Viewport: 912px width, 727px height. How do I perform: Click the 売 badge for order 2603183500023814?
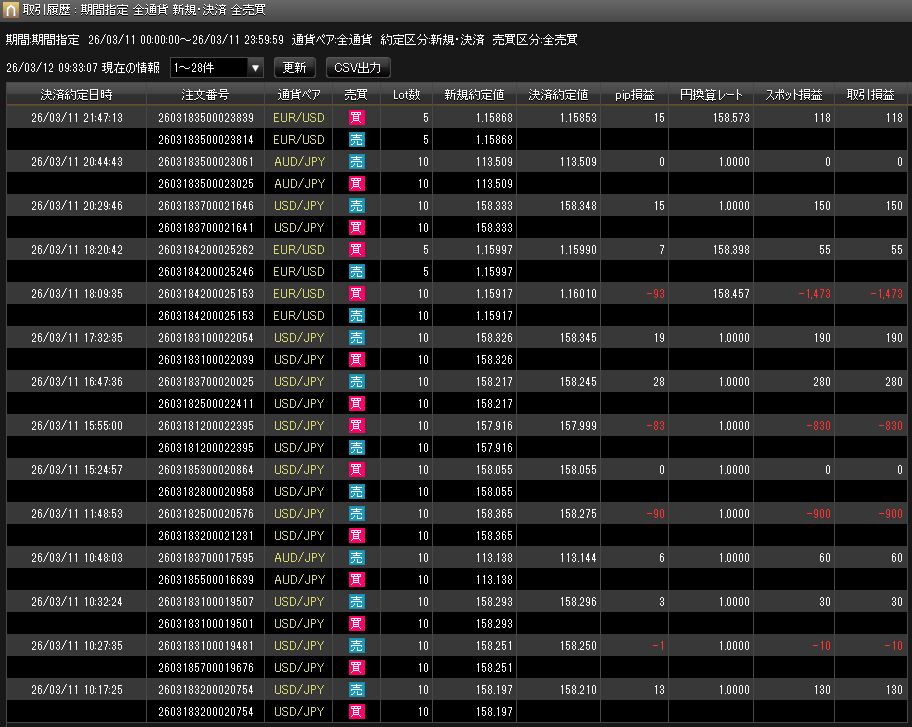click(x=356, y=140)
